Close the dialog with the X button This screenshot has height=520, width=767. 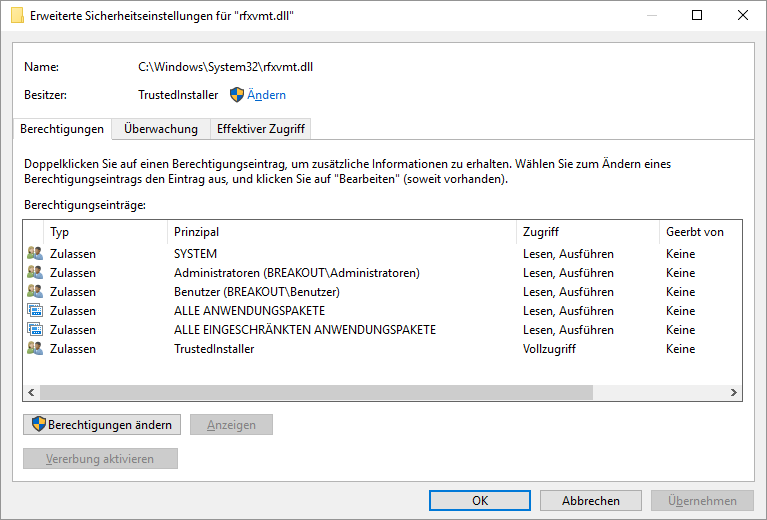pos(743,15)
